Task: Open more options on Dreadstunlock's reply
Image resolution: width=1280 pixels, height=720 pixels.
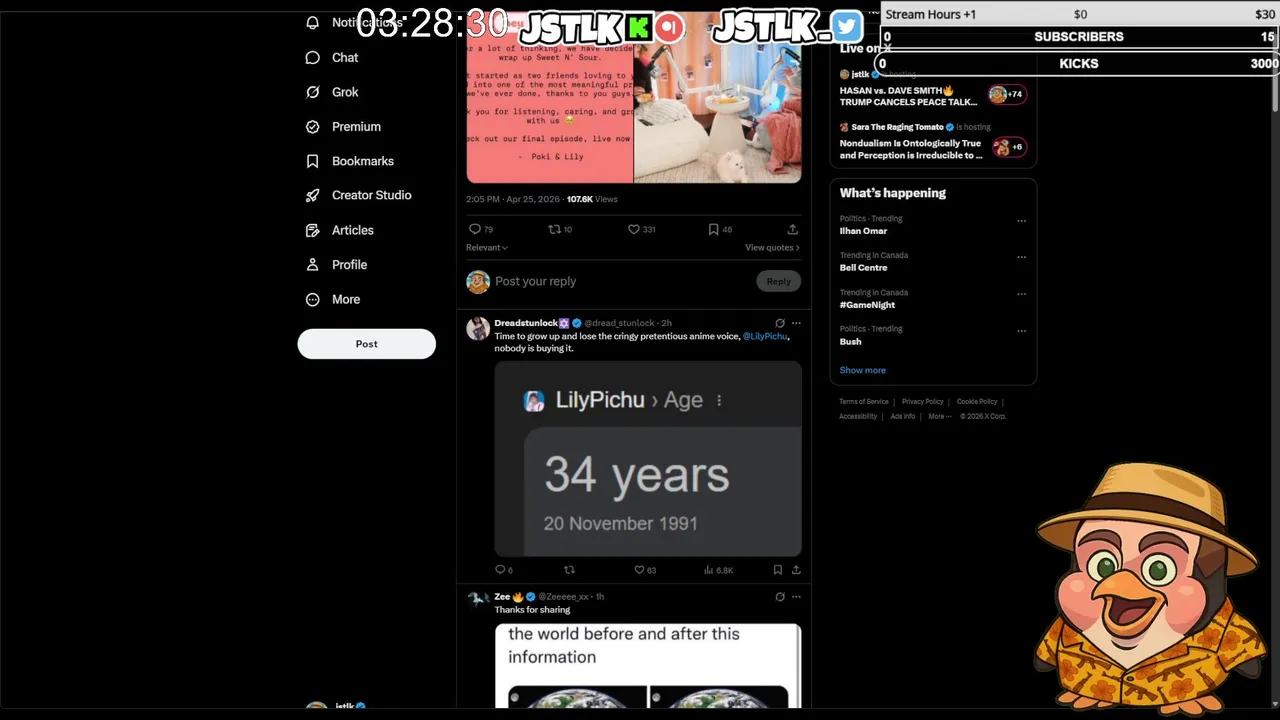Action: pyautogui.click(x=796, y=323)
